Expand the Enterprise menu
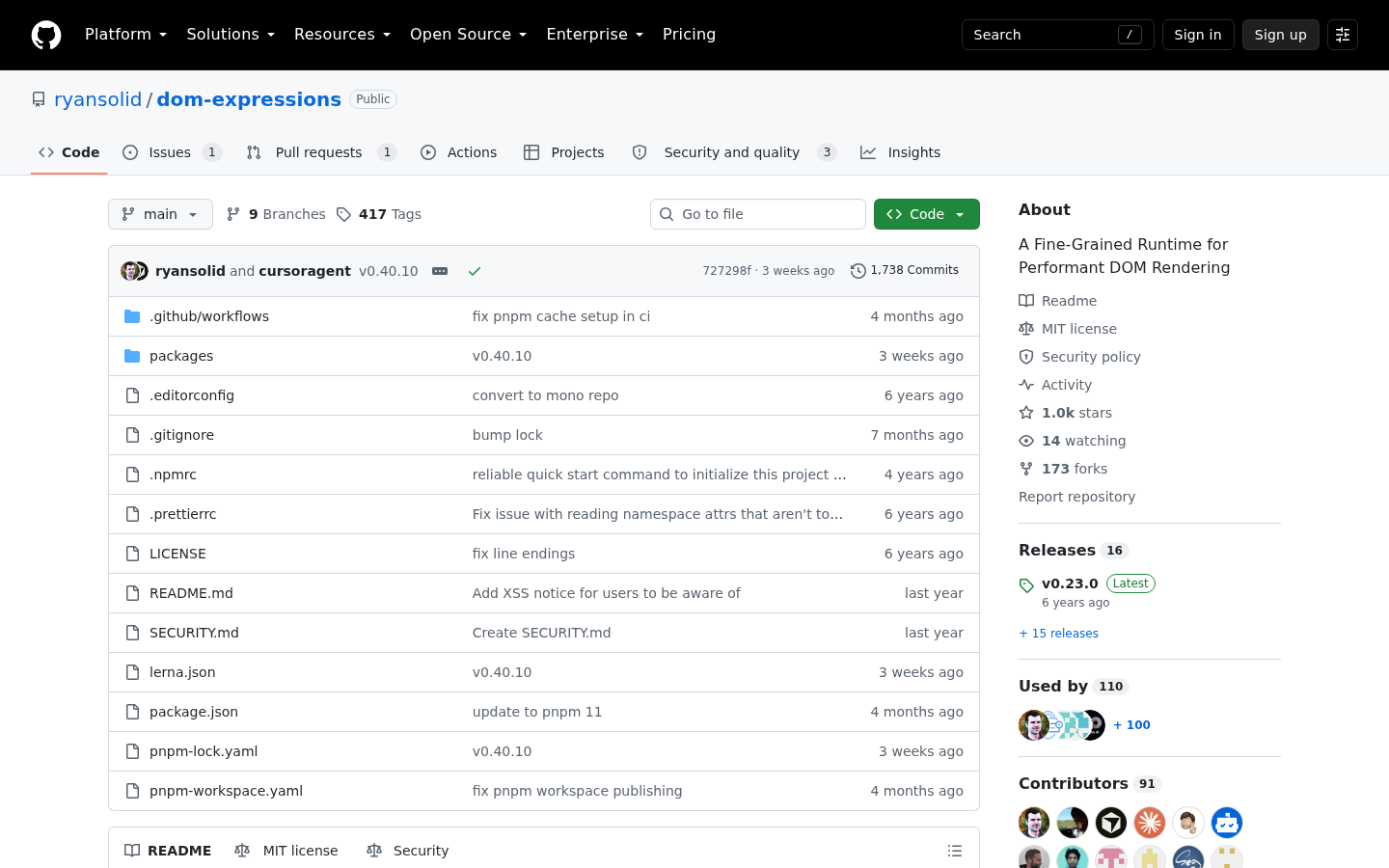Viewport: 1389px width, 868px height. (x=594, y=35)
